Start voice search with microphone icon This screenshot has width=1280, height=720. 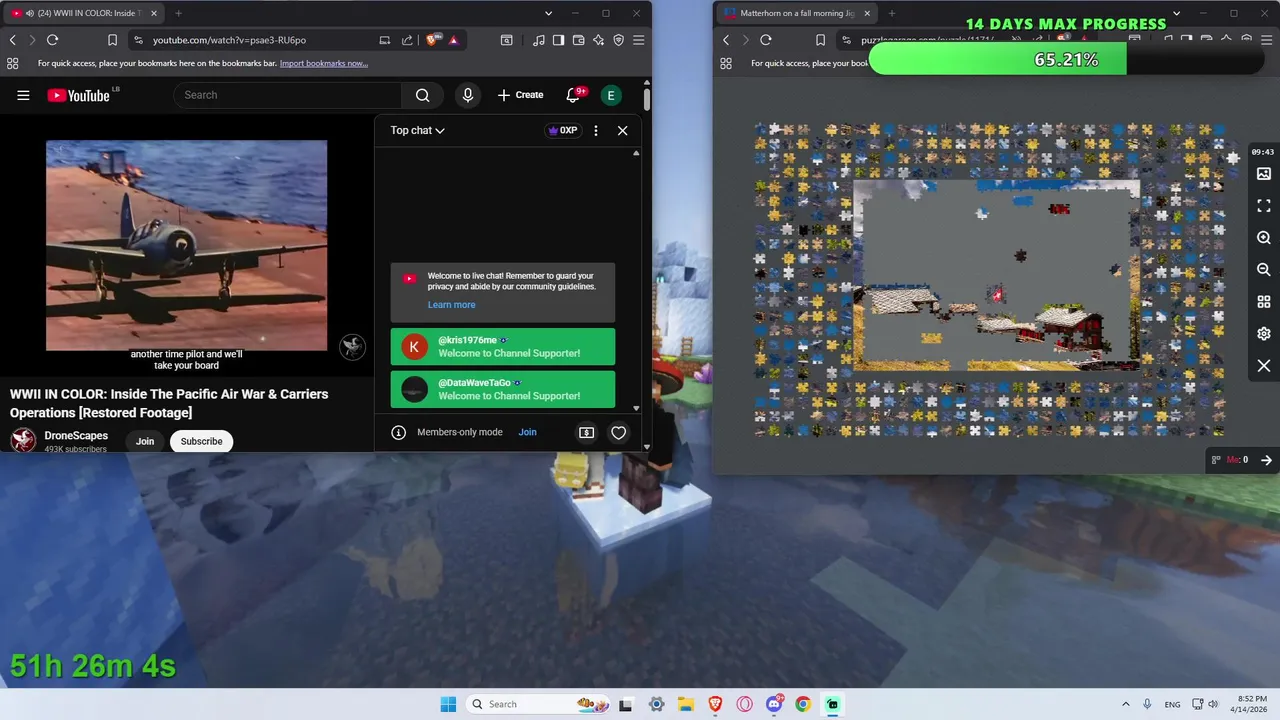467,95
